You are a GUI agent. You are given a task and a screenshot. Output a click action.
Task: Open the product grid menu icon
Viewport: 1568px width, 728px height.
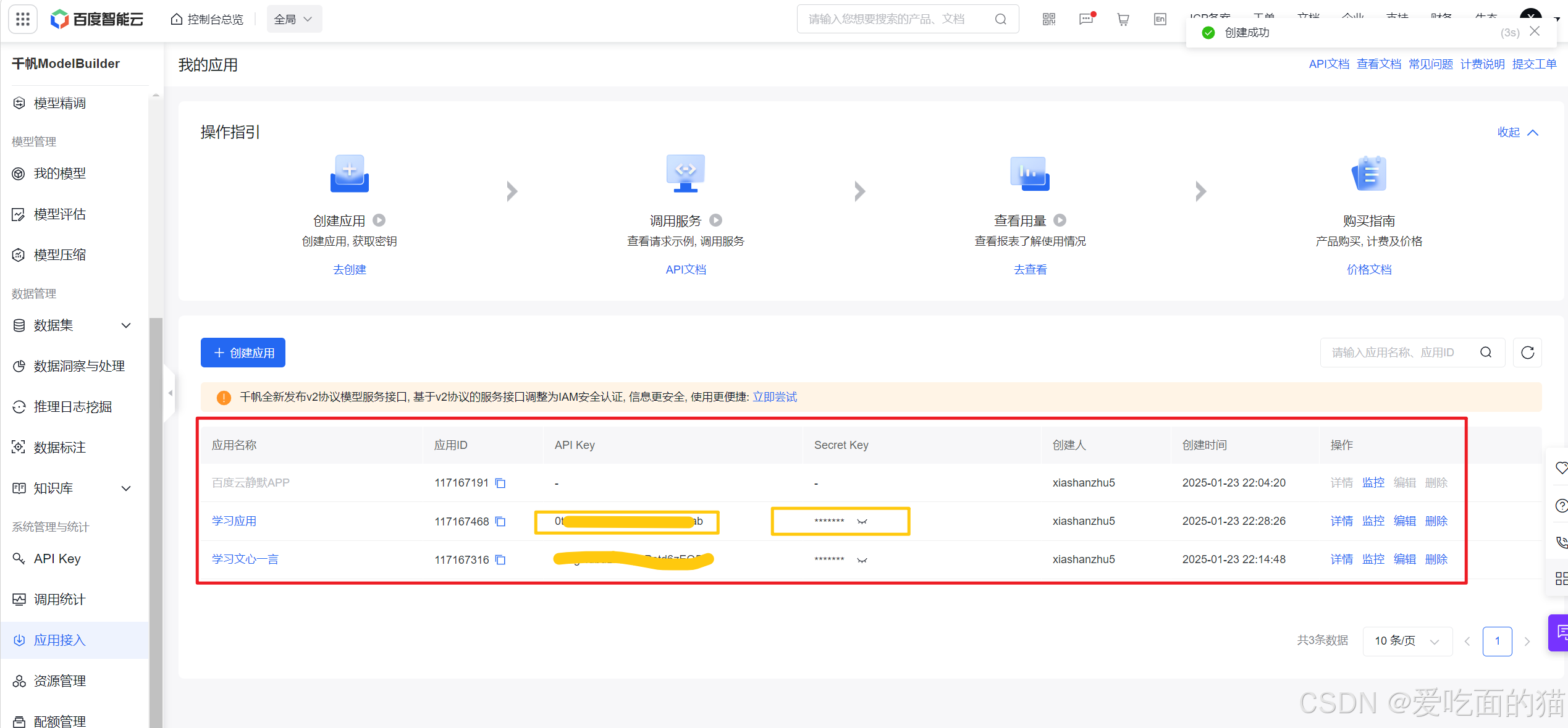[x=23, y=19]
